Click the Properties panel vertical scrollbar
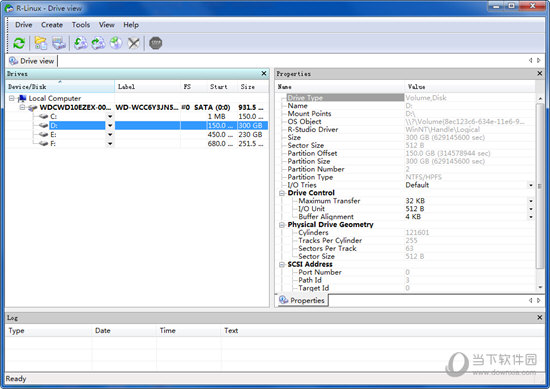Image resolution: width=550 pixels, height=389 pixels. tap(540, 186)
